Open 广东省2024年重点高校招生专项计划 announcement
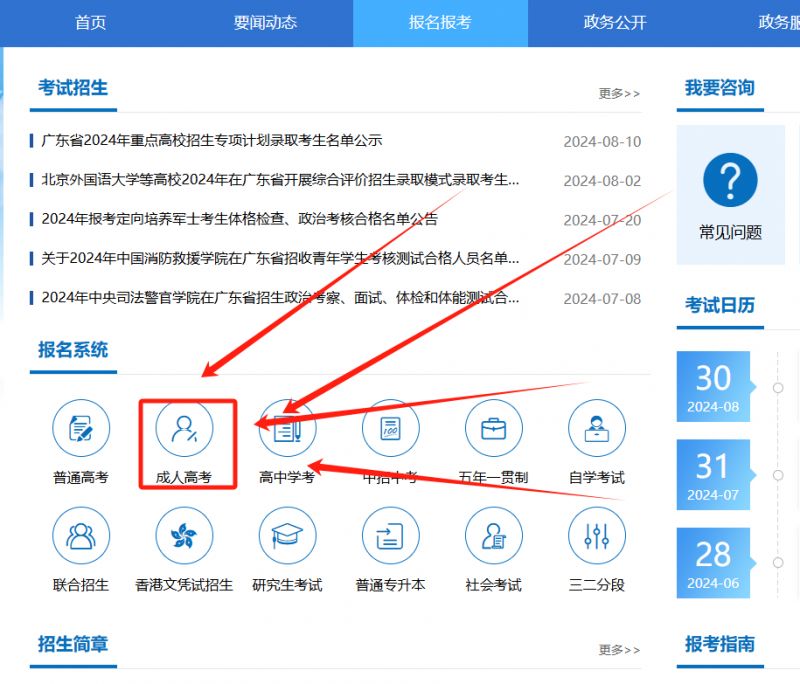Viewport: 800px width, 684px height. (212, 140)
